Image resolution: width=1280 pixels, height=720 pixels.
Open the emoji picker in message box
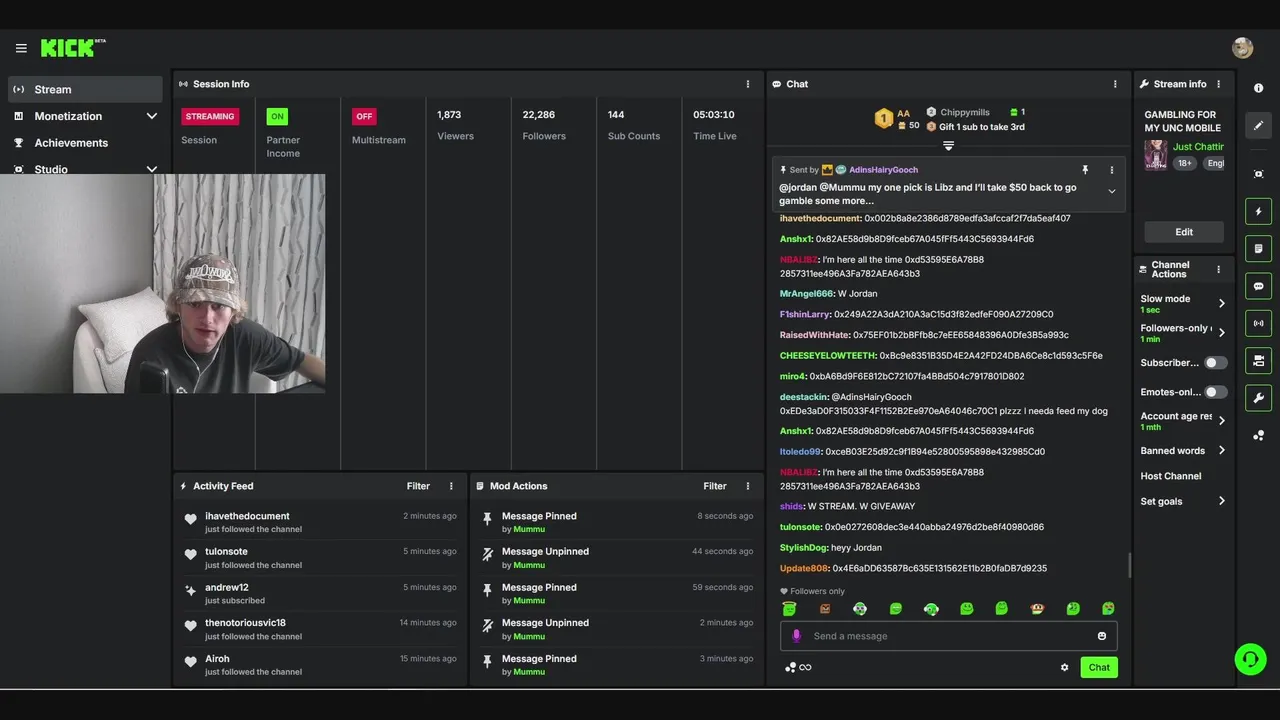[x=1102, y=636]
